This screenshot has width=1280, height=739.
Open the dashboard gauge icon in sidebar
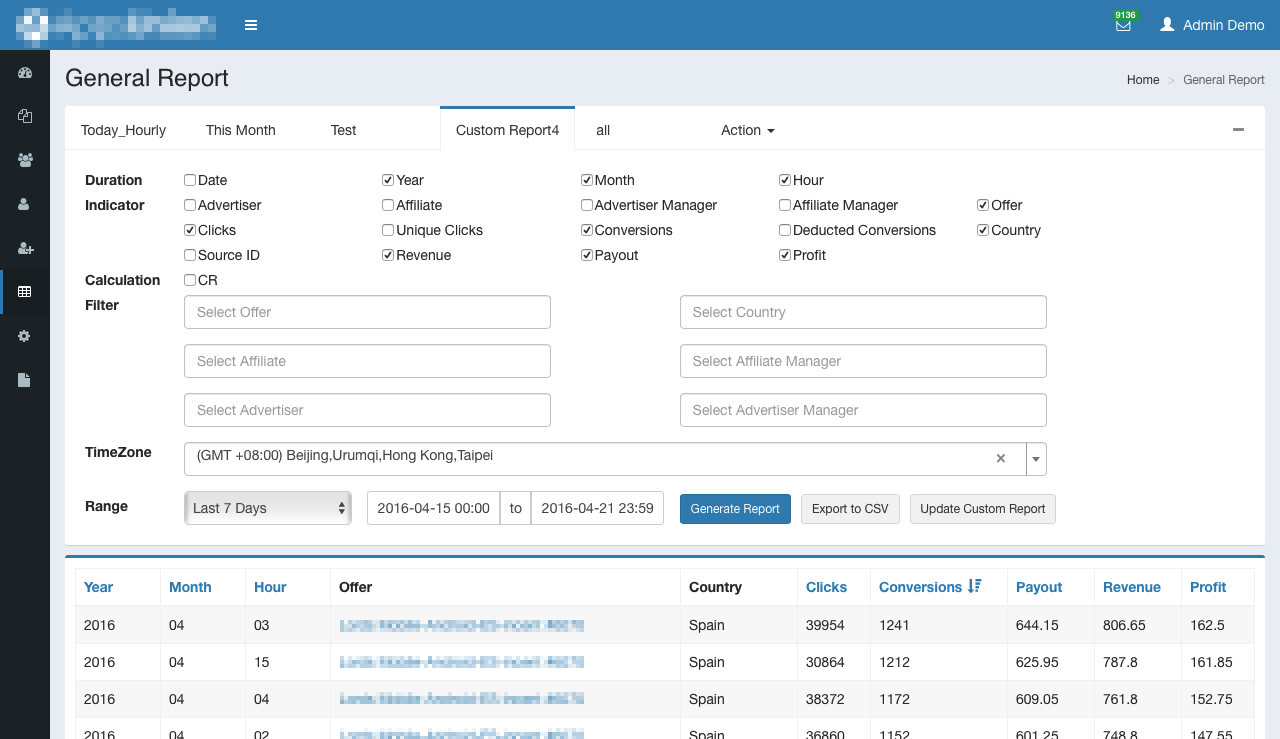pyautogui.click(x=25, y=73)
